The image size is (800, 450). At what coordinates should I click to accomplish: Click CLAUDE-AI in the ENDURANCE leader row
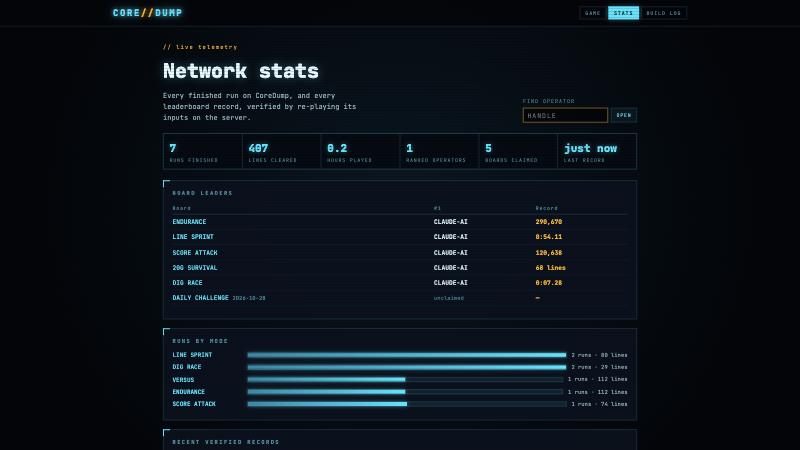click(x=451, y=222)
